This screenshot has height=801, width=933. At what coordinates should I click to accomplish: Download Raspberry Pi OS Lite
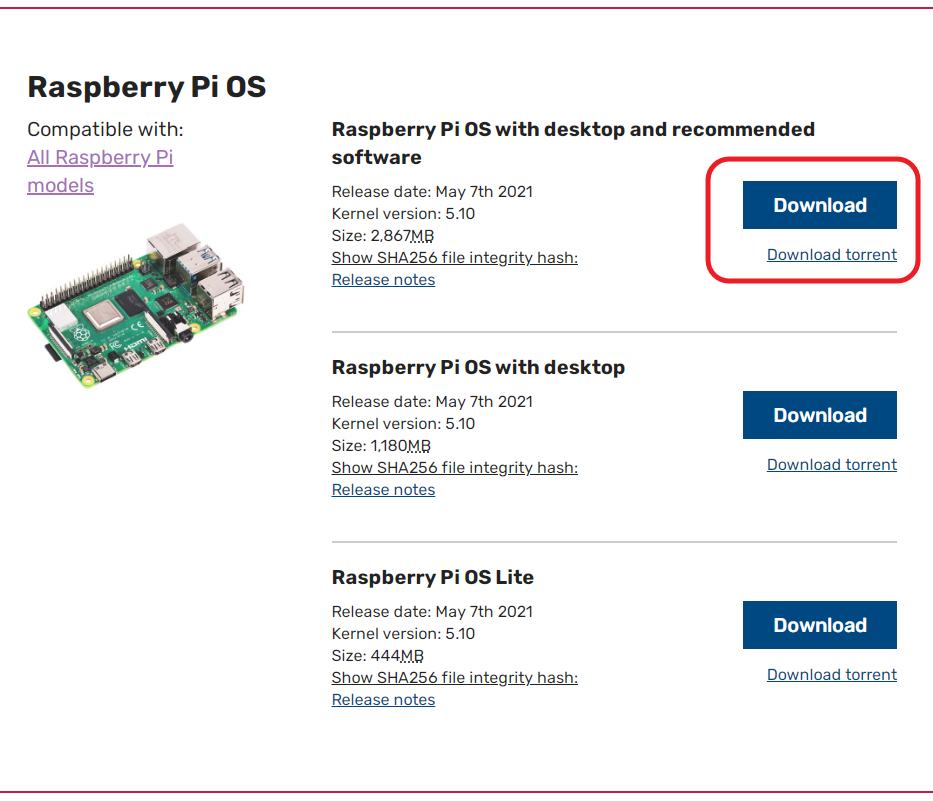click(819, 625)
